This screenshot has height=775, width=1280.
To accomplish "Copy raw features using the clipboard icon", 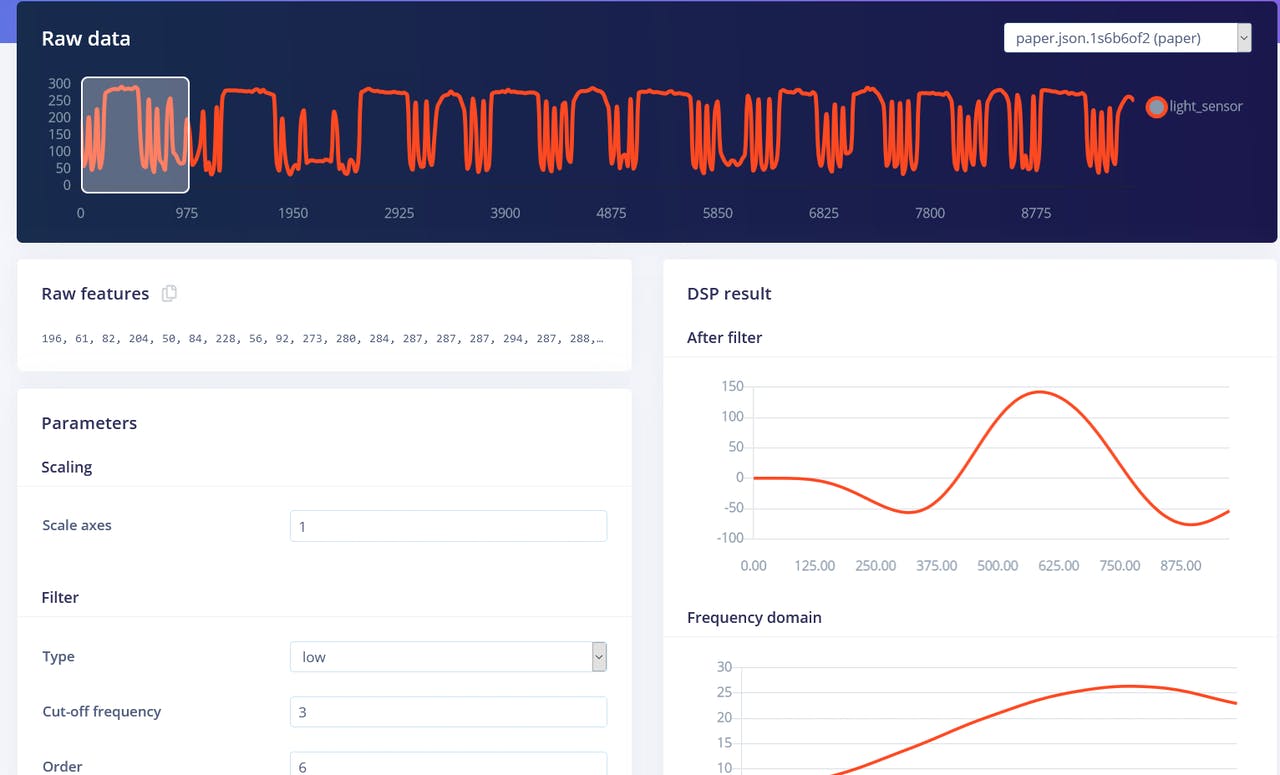I will pyautogui.click(x=169, y=293).
